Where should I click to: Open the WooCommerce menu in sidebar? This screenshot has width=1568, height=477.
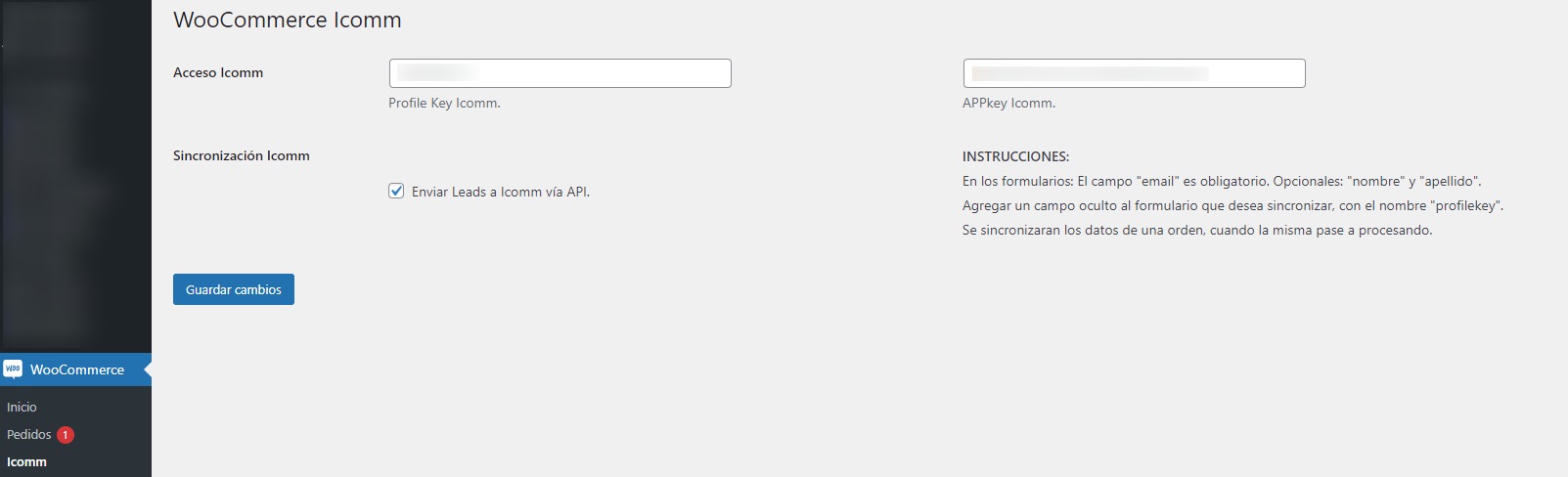point(76,369)
